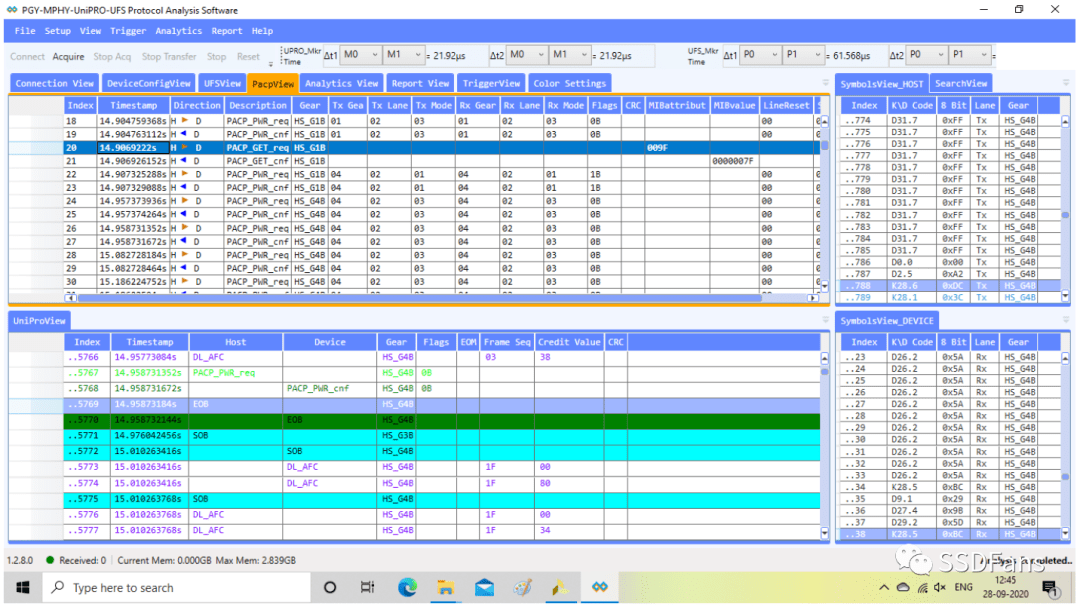Switch to the UFSView tab
The height and width of the screenshot is (607, 1080).
[222, 83]
